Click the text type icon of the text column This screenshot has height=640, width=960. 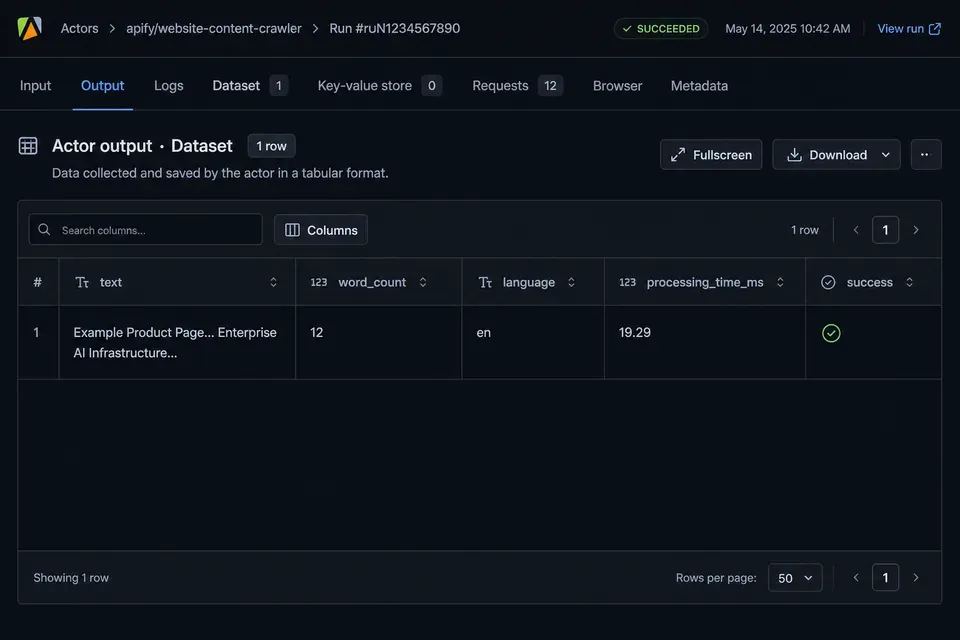point(82,282)
